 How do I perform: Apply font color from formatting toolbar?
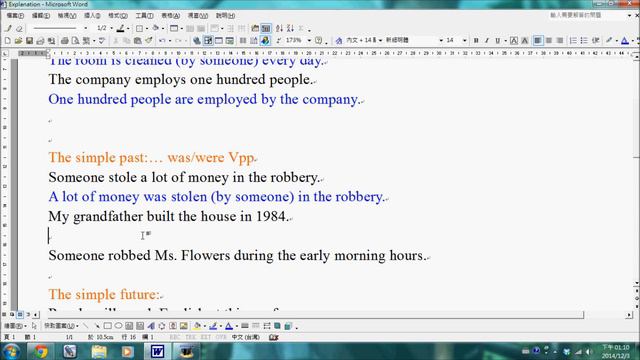click(625, 40)
